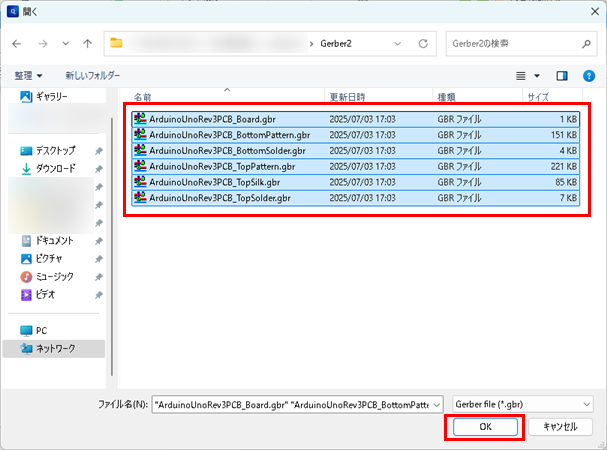The width and height of the screenshot is (607, 450).
Task: Expand the ファイル名 dropdown arrow
Action: 437,405
